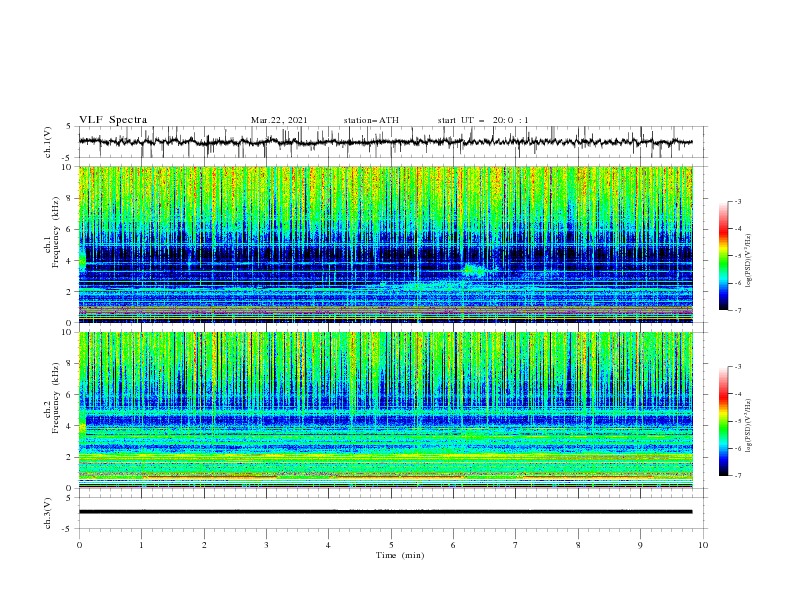792x612 pixels.
Task: Click the lower 'log(PSD)(V²/Hz)' colorbar label
Action: [749, 425]
